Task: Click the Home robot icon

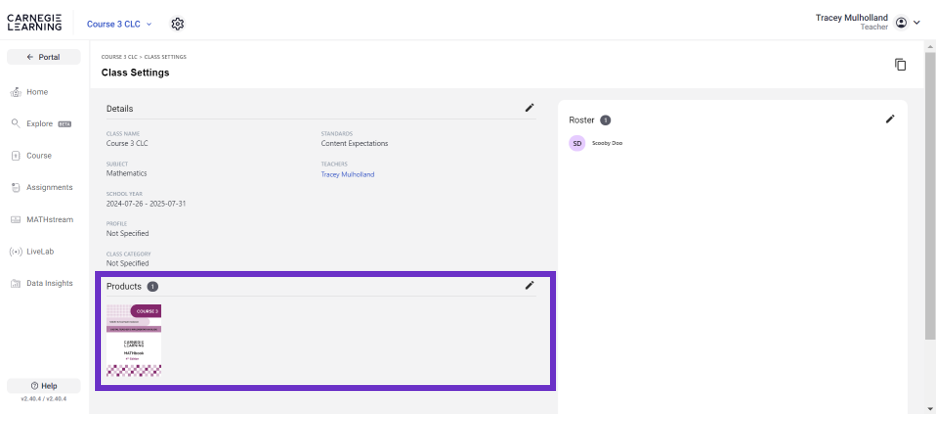Action: click(x=16, y=92)
